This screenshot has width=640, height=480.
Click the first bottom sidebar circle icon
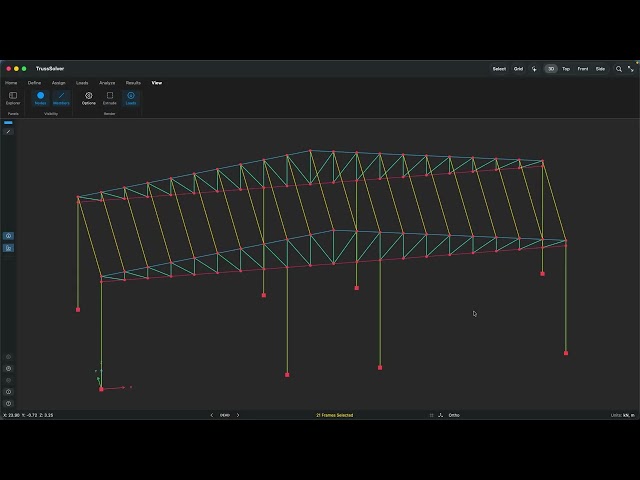(x=8, y=357)
